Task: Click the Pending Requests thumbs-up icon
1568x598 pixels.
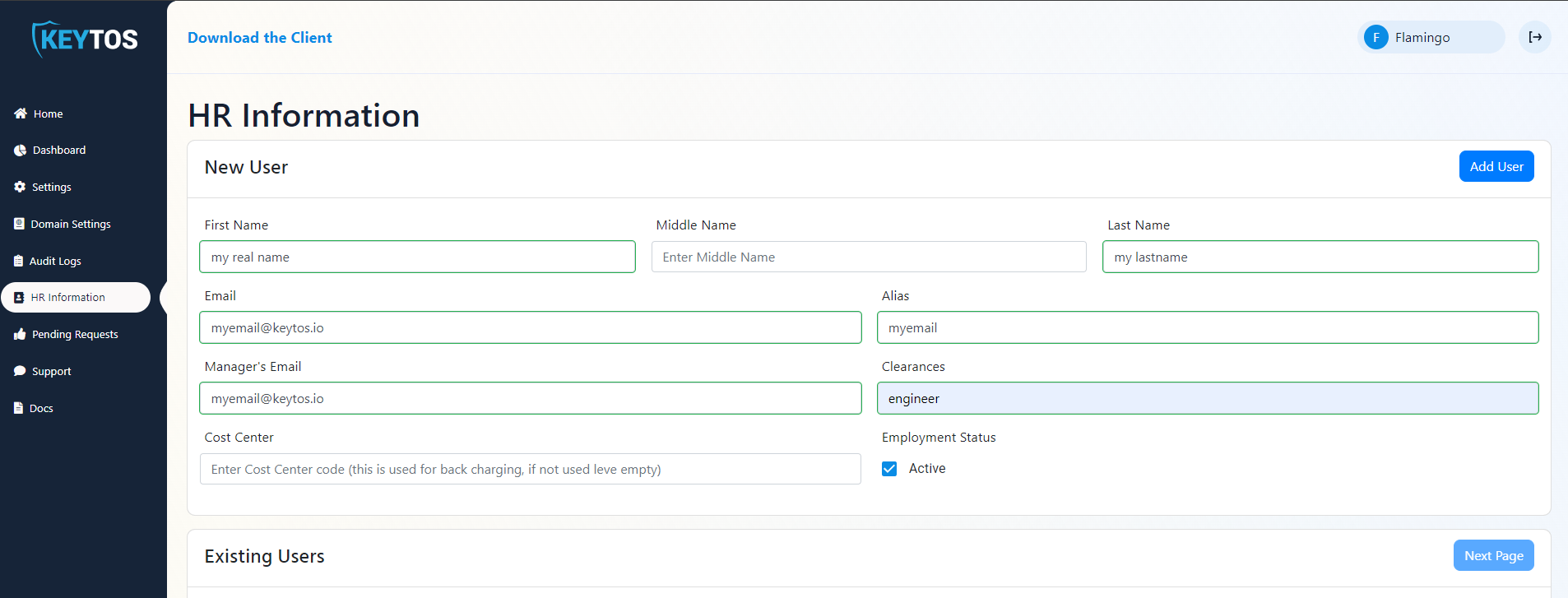Action: (x=20, y=334)
